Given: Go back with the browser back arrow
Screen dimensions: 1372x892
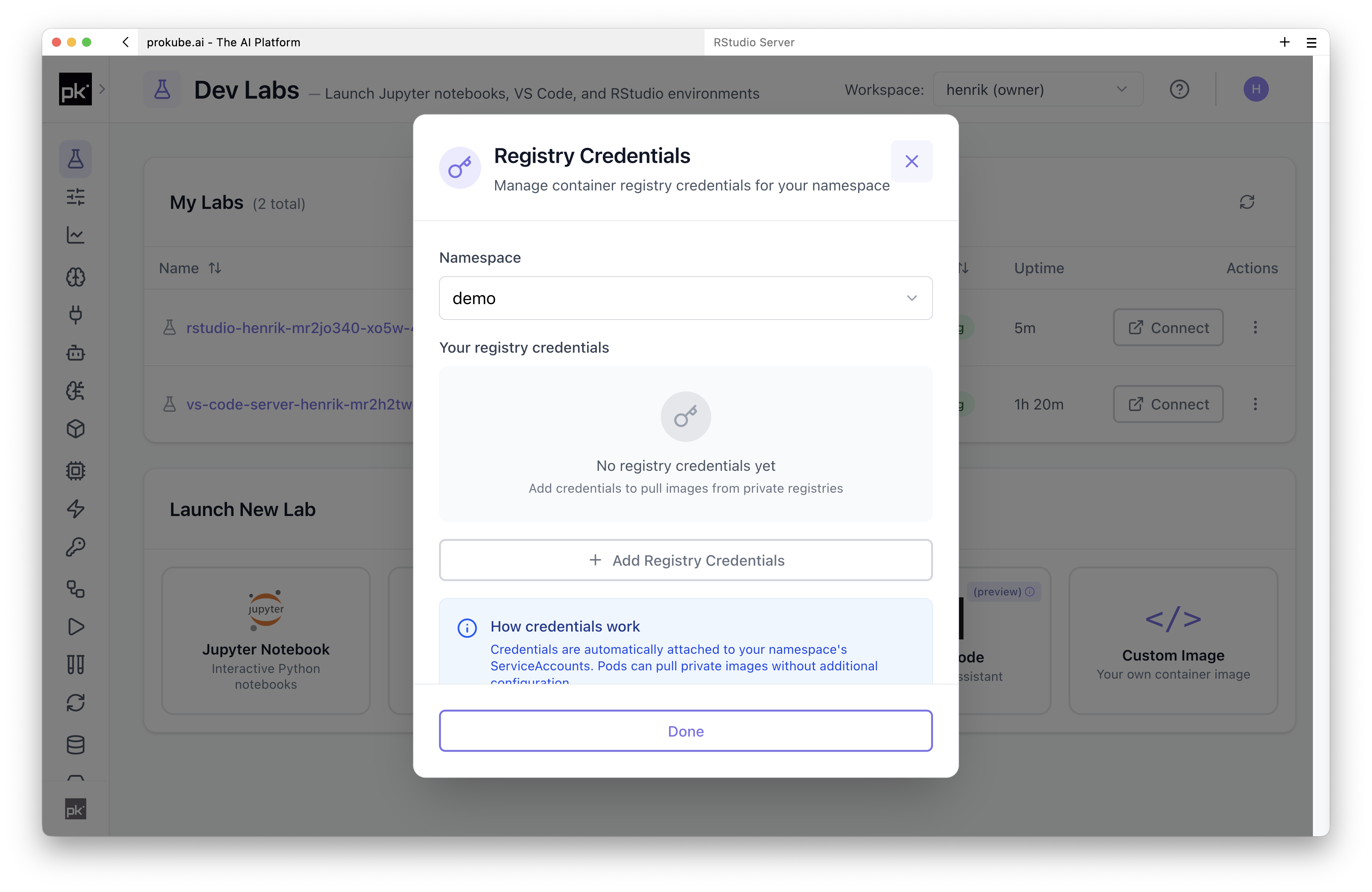Looking at the screenshot, I should coord(125,42).
